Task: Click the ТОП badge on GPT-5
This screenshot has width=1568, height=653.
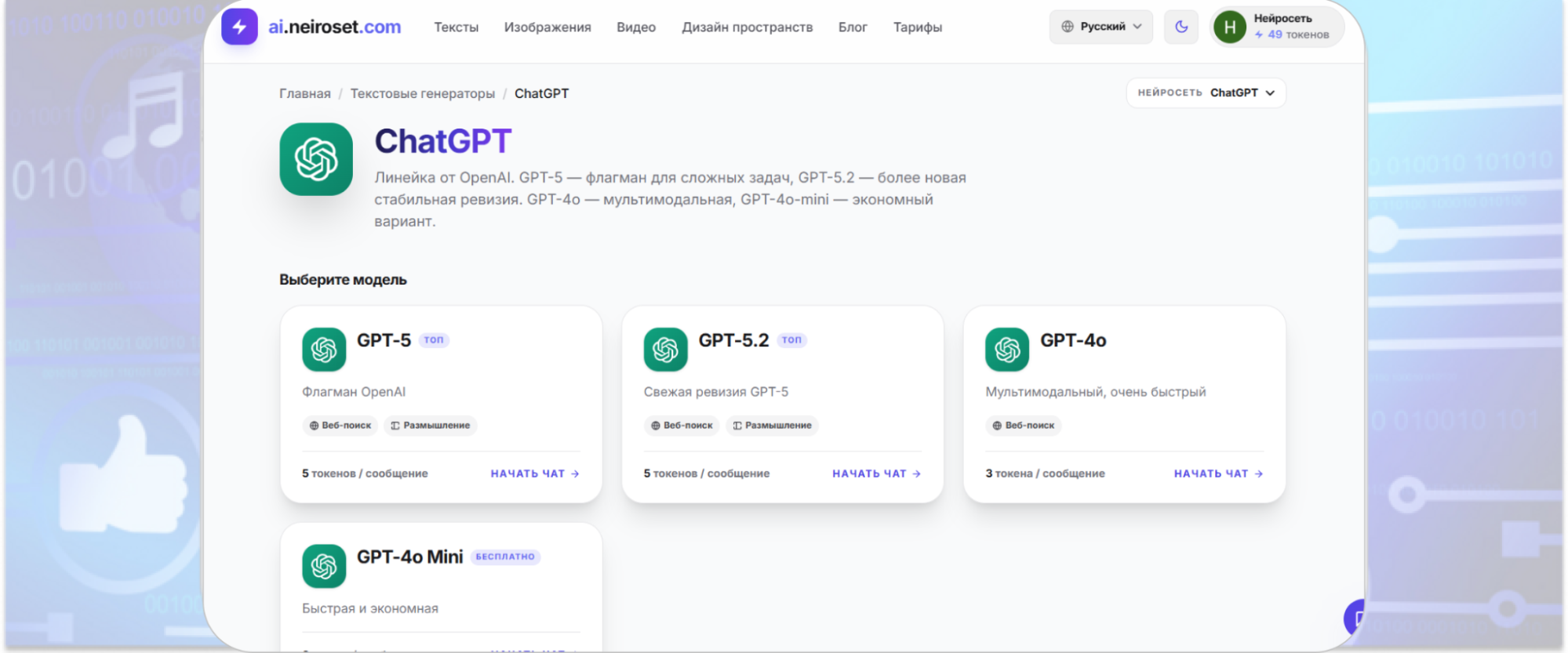Action: (x=434, y=340)
